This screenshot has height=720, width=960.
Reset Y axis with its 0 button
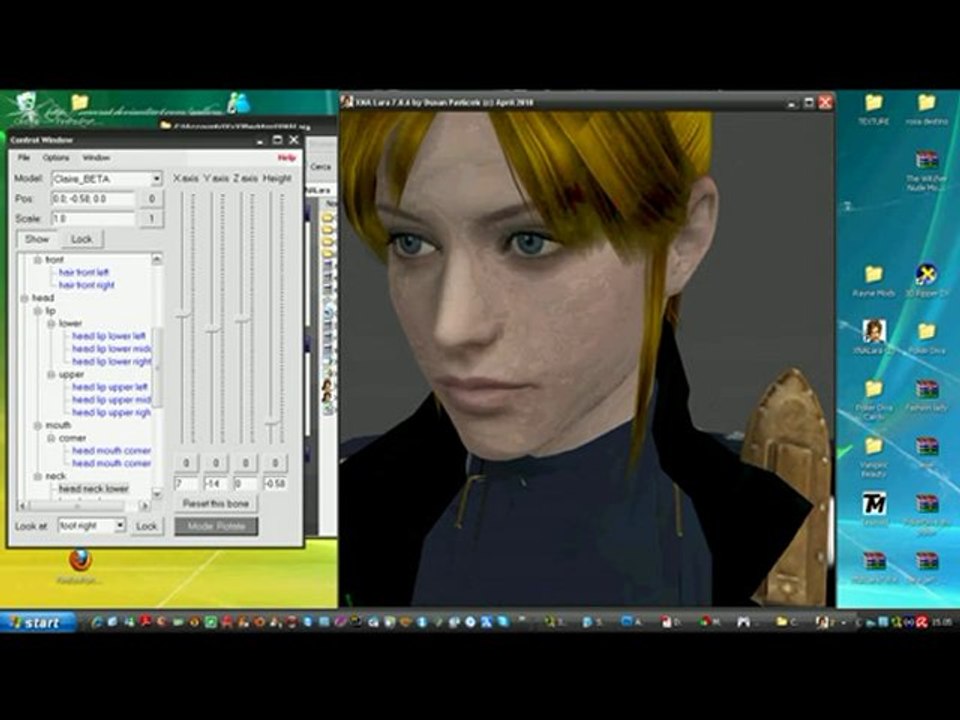pyautogui.click(x=216, y=463)
